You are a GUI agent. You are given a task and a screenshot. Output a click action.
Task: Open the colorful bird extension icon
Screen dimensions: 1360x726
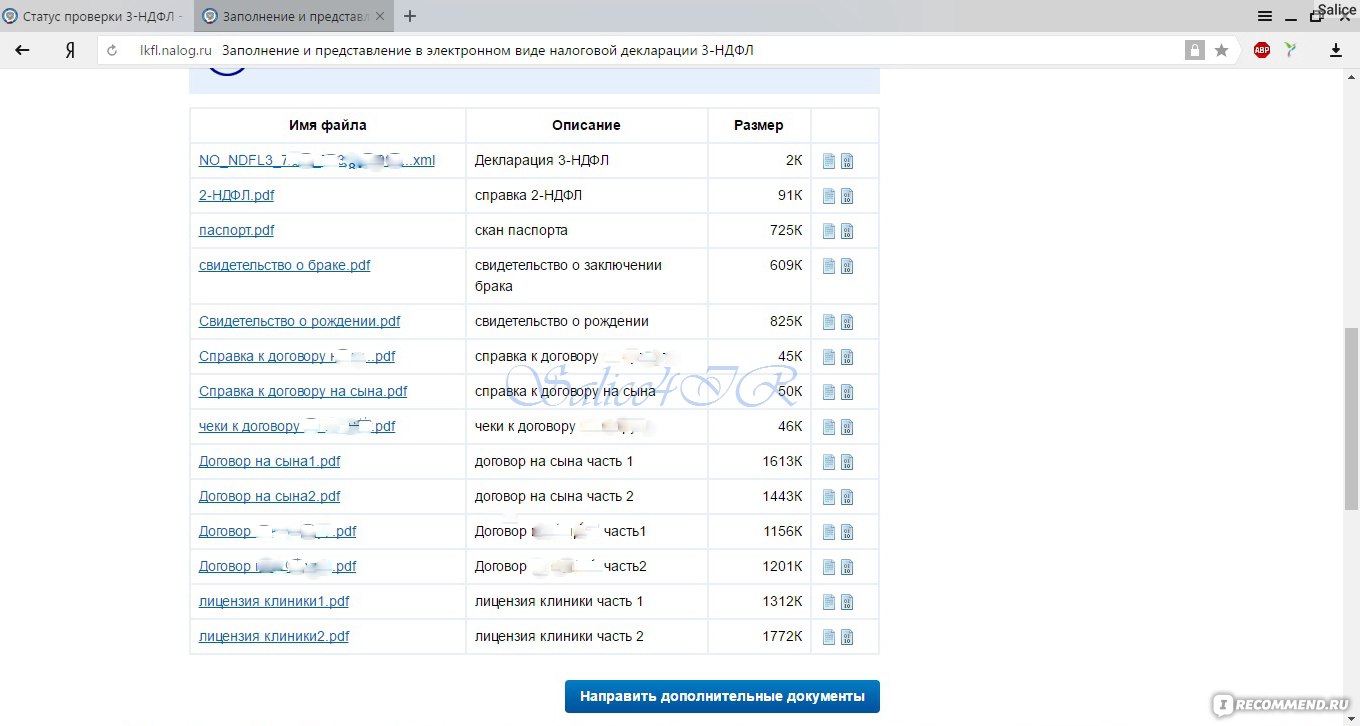point(1291,50)
